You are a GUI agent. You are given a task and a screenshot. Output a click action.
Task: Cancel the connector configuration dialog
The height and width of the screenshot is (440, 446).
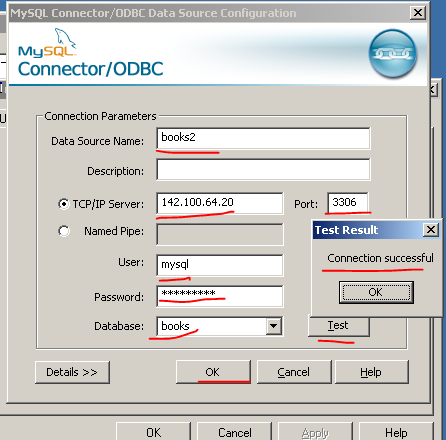pos(294,372)
